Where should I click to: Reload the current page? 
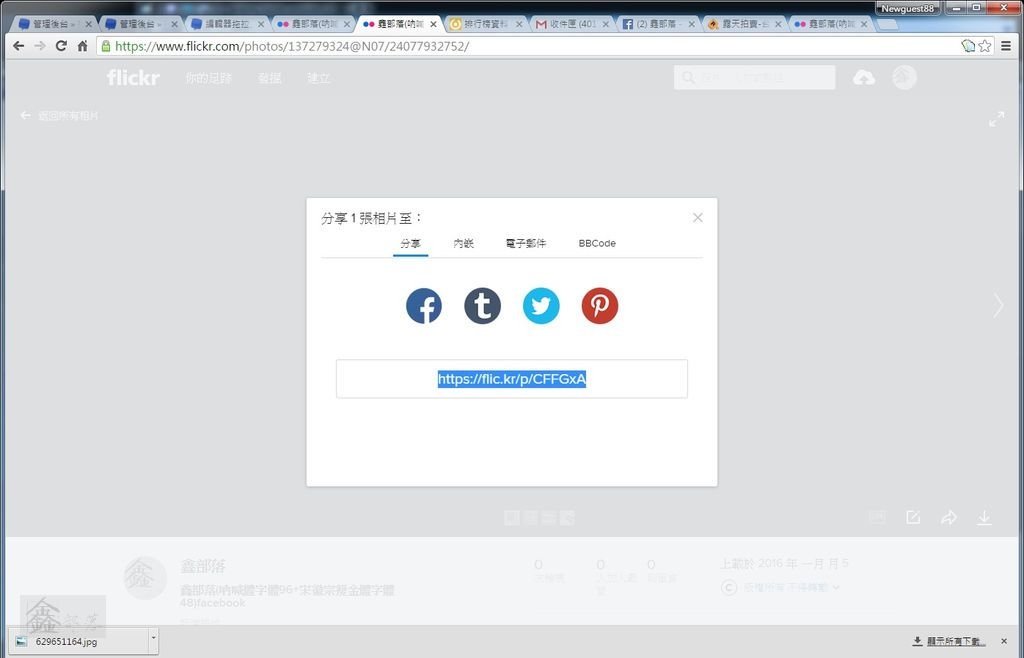[x=61, y=46]
